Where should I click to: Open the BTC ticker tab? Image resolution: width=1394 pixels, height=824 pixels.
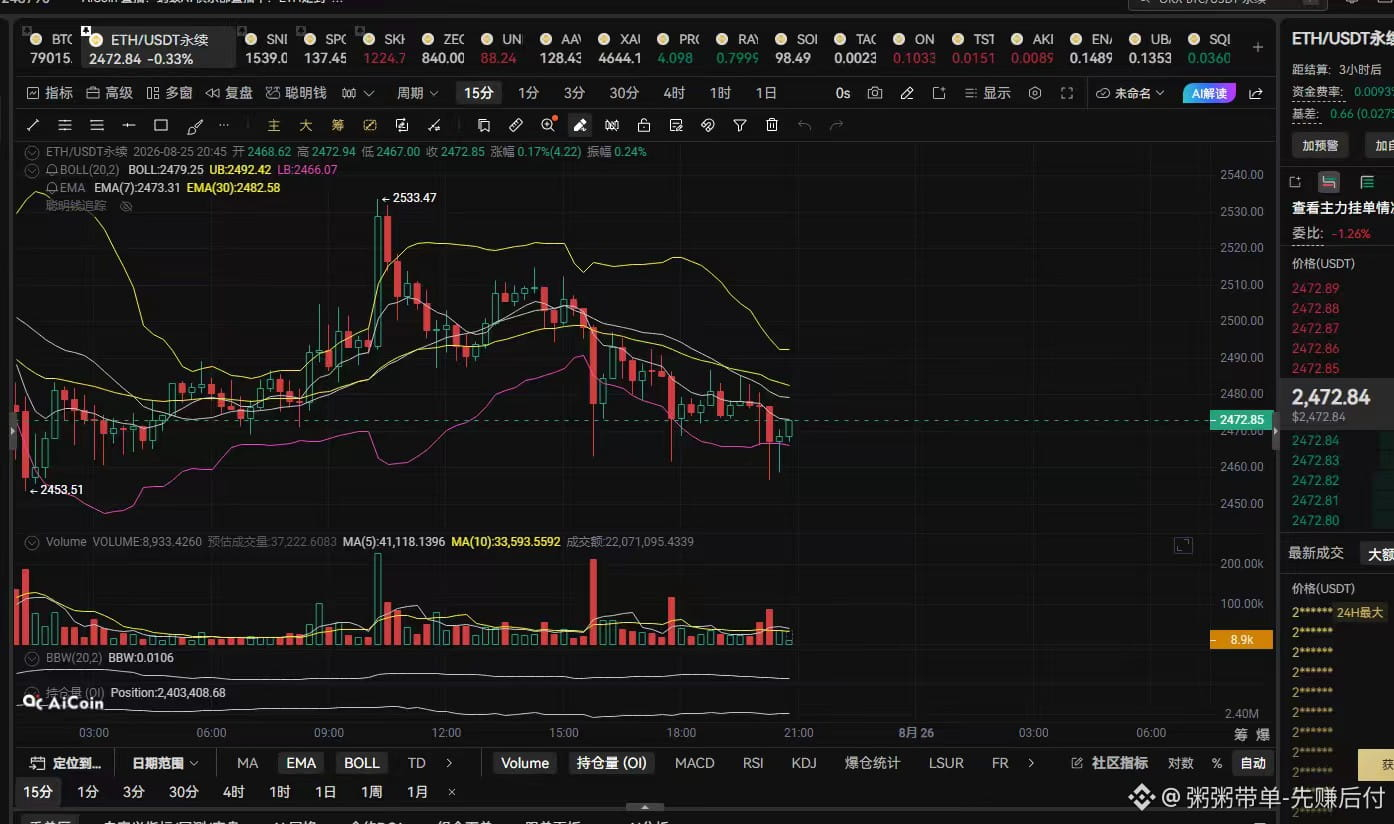pyautogui.click(x=51, y=48)
